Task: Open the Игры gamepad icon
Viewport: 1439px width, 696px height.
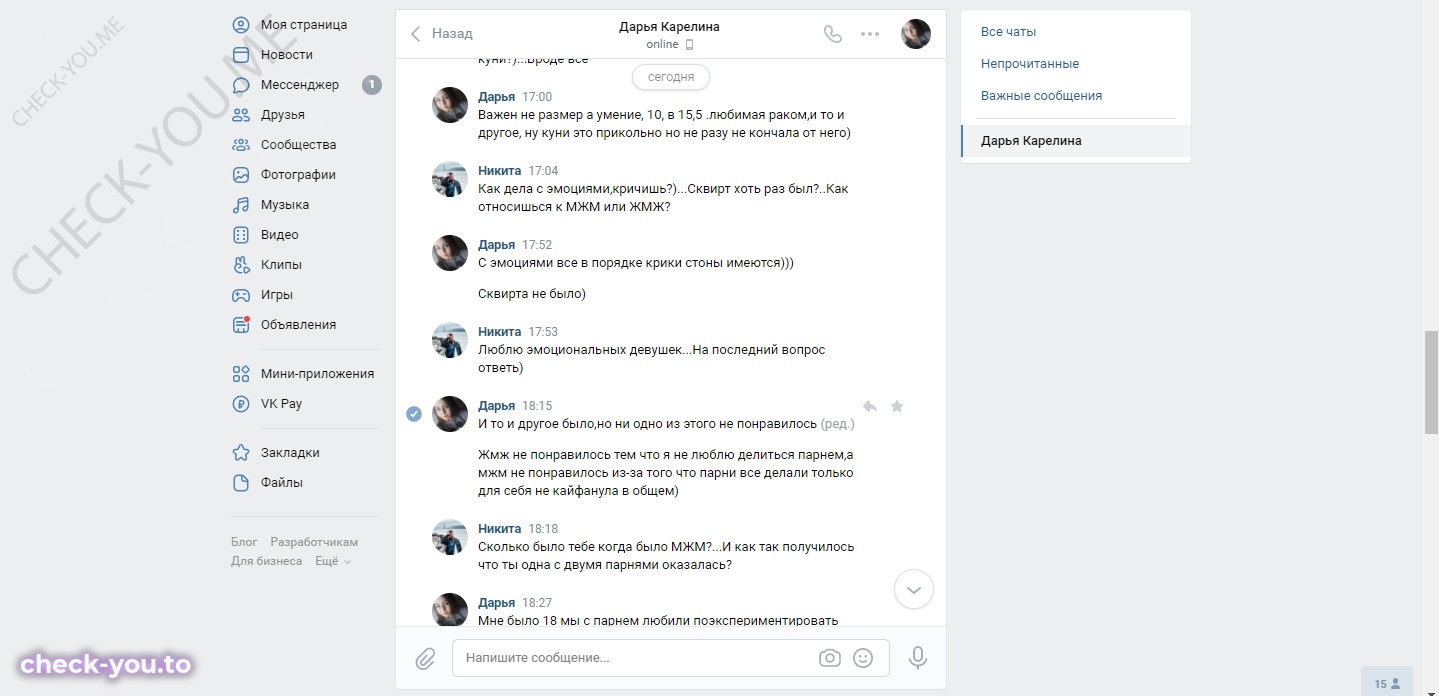Action: coord(241,295)
